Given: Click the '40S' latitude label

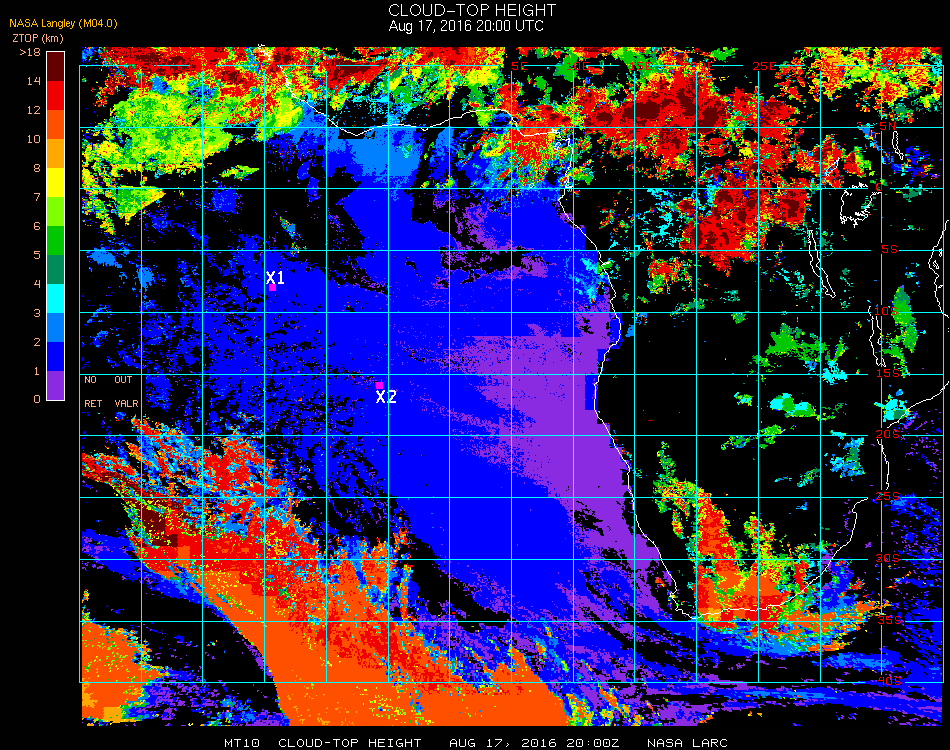Looking at the screenshot, I should point(889,682).
